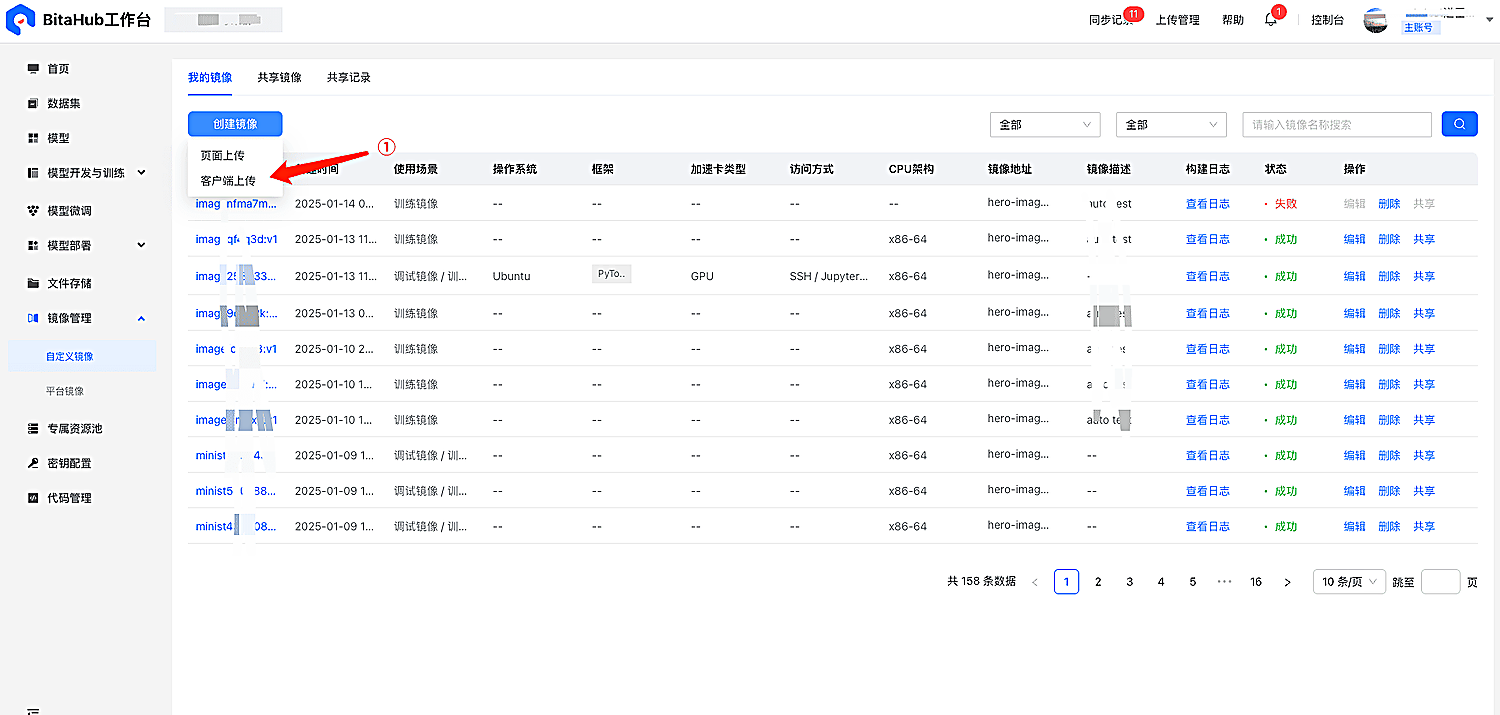Viewport: 1500px width, 715px height.
Task: Switch to the 共享记录 tab
Action: 349,77
